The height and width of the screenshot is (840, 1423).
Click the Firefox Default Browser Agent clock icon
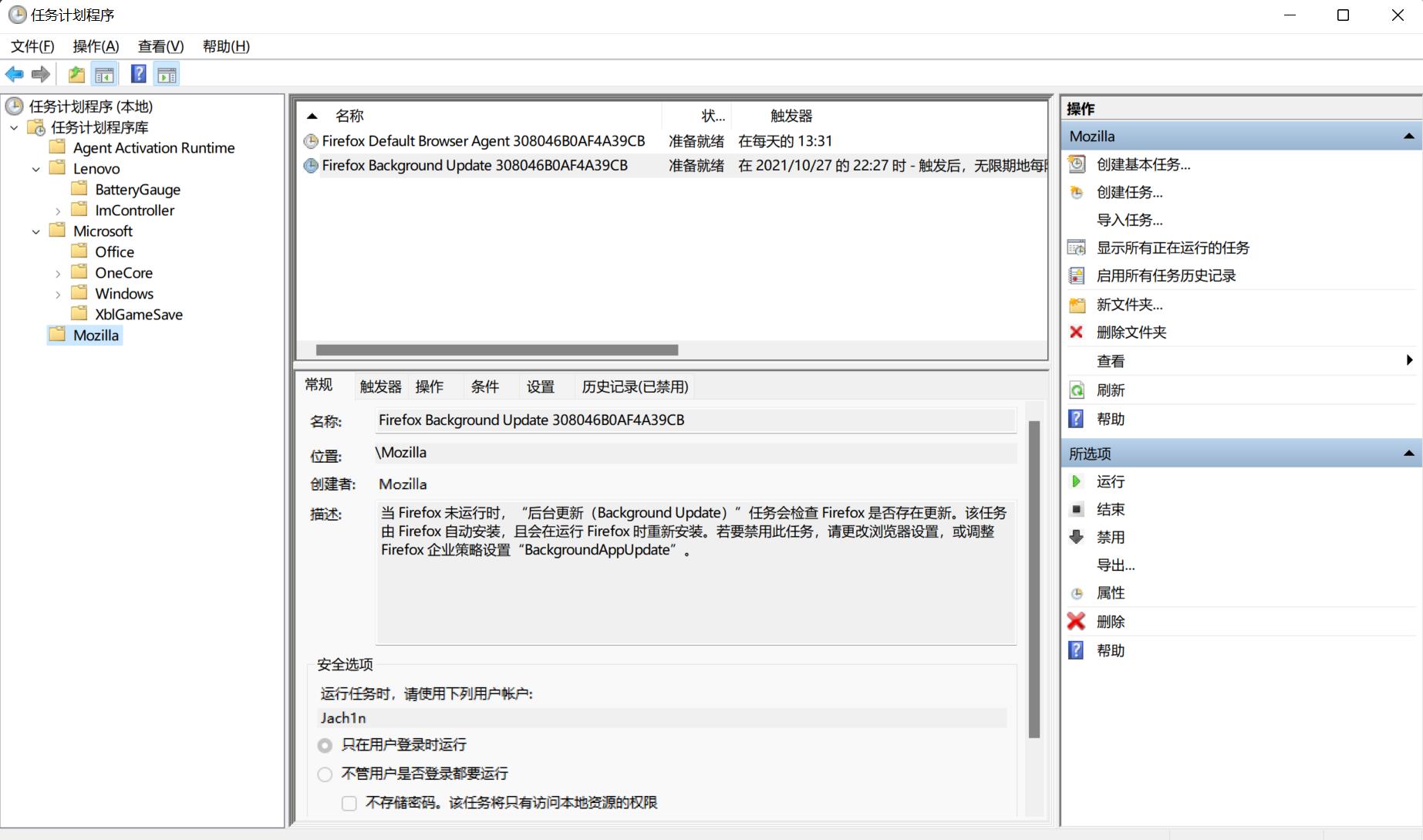click(x=311, y=141)
